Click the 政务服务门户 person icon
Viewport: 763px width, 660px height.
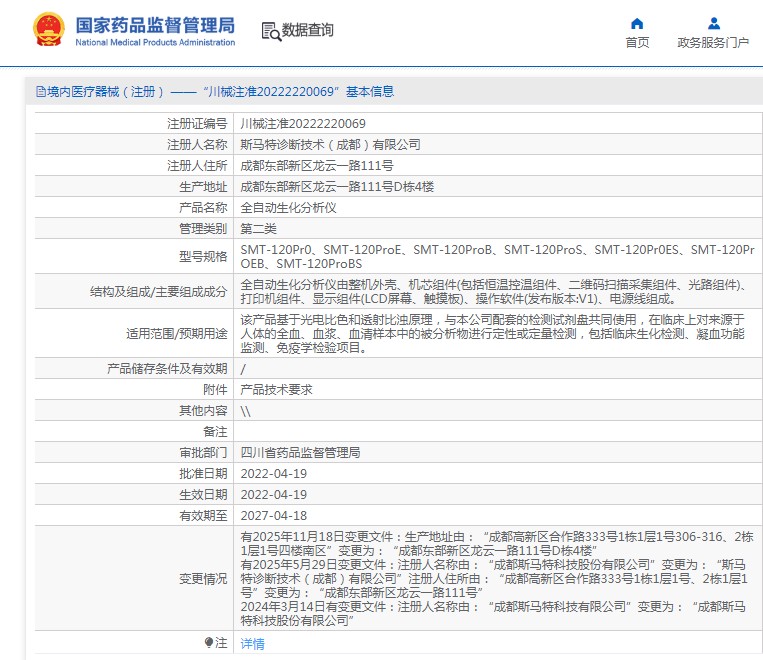[713, 23]
